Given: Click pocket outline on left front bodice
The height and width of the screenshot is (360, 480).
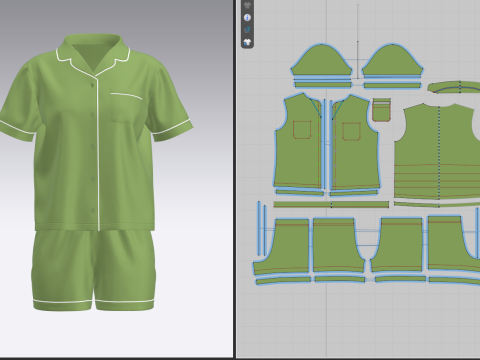Looking at the screenshot, I should [x=302, y=130].
